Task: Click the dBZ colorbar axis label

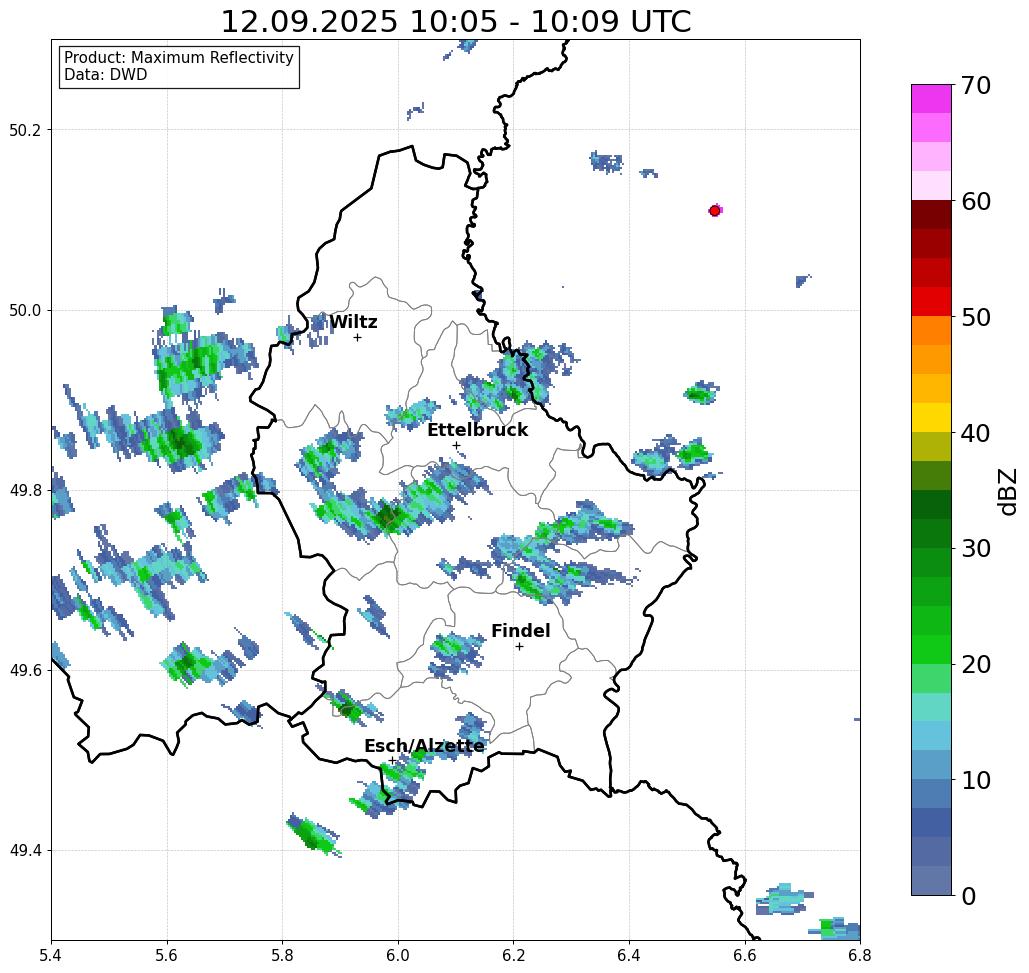Action: (x=1007, y=490)
